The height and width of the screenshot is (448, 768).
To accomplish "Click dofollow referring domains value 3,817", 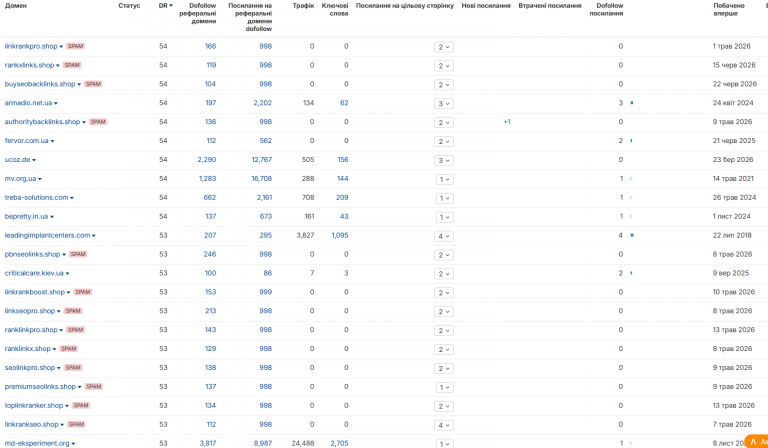I will pyautogui.click(x=208, y=443).
